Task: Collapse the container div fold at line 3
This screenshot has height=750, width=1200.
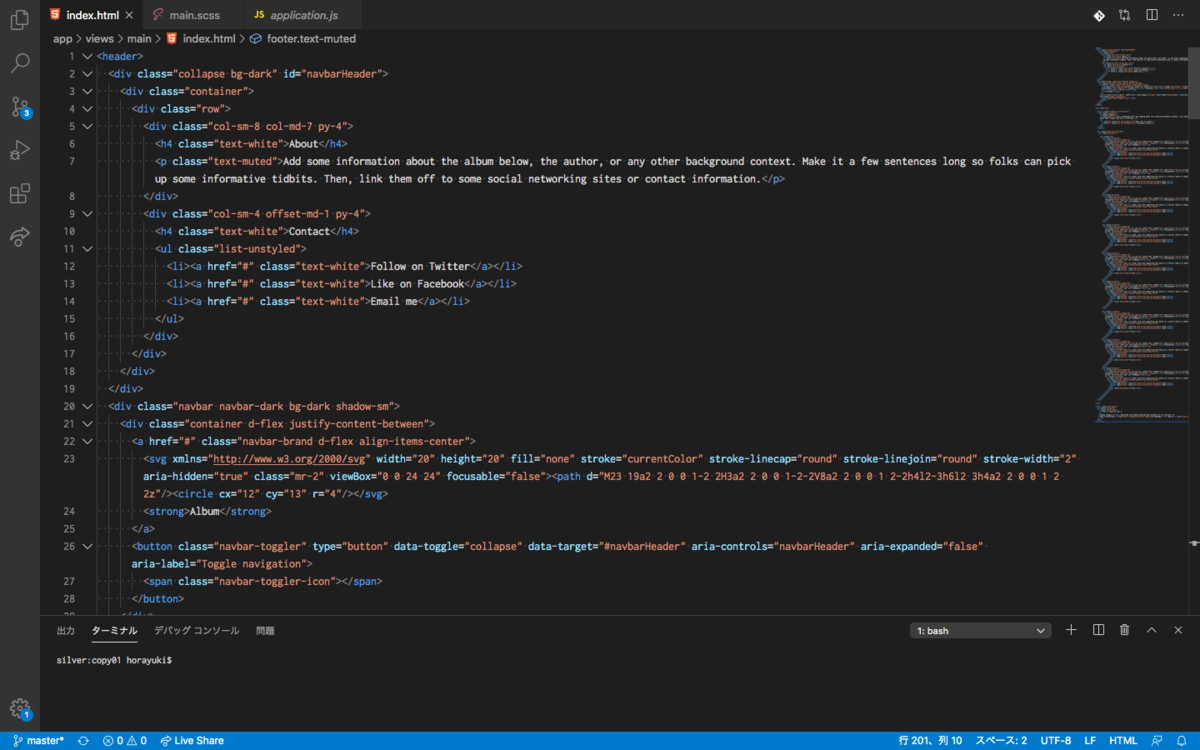Action: tap(87, 91)
